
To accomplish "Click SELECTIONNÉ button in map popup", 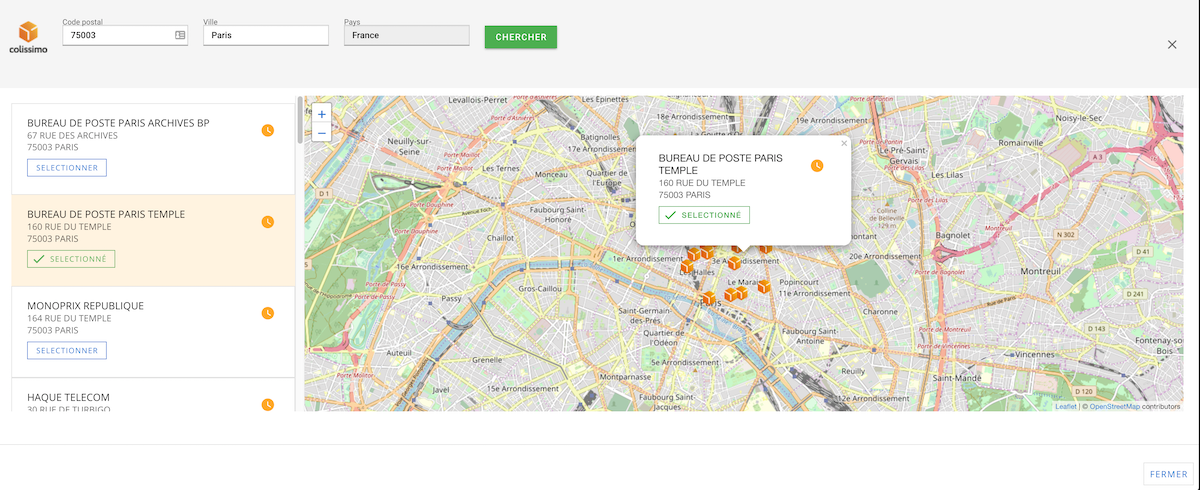I will [x=704, y=215].
